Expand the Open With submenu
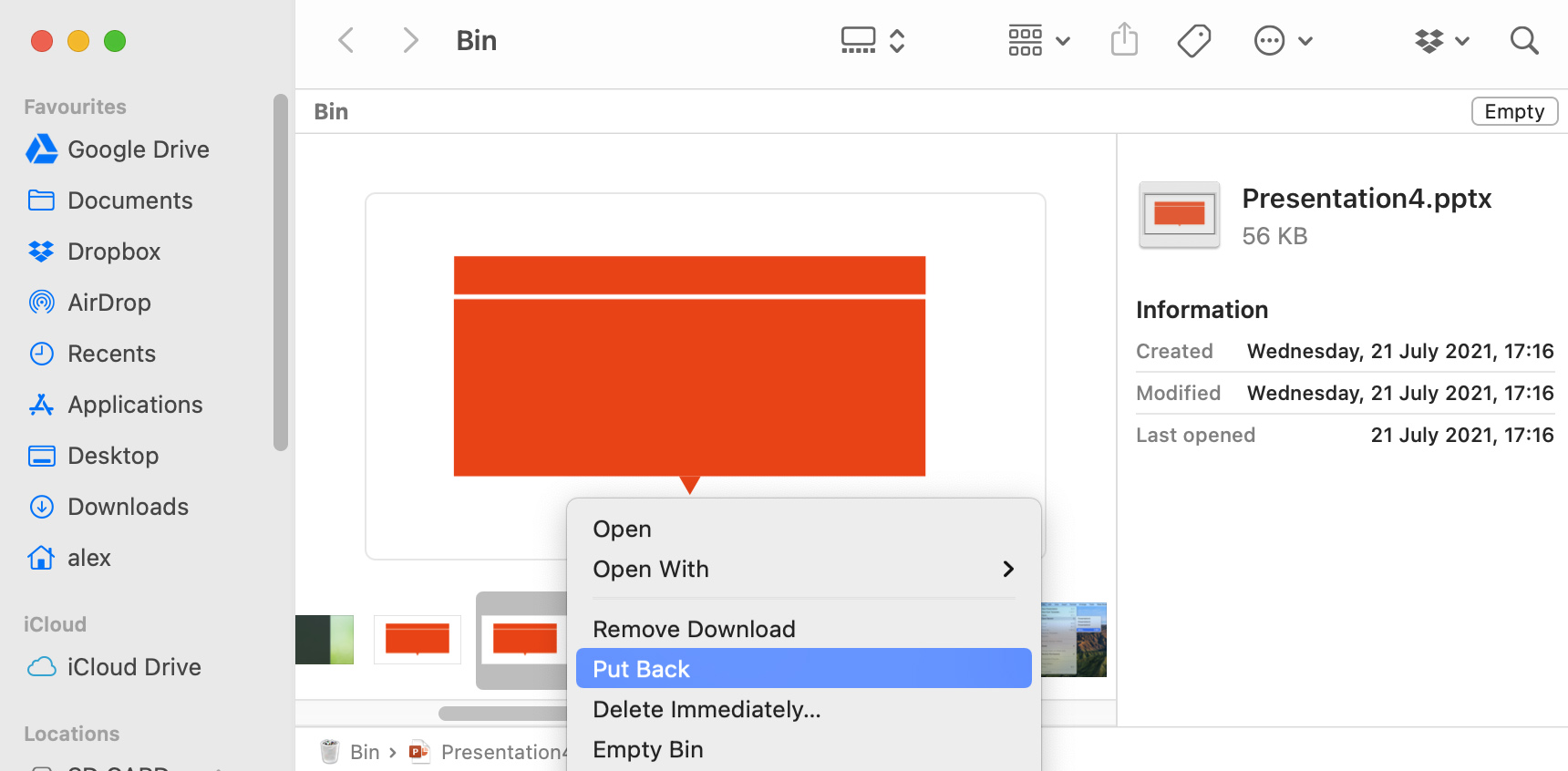The image size is (1568, 771). tap(802, 569)
